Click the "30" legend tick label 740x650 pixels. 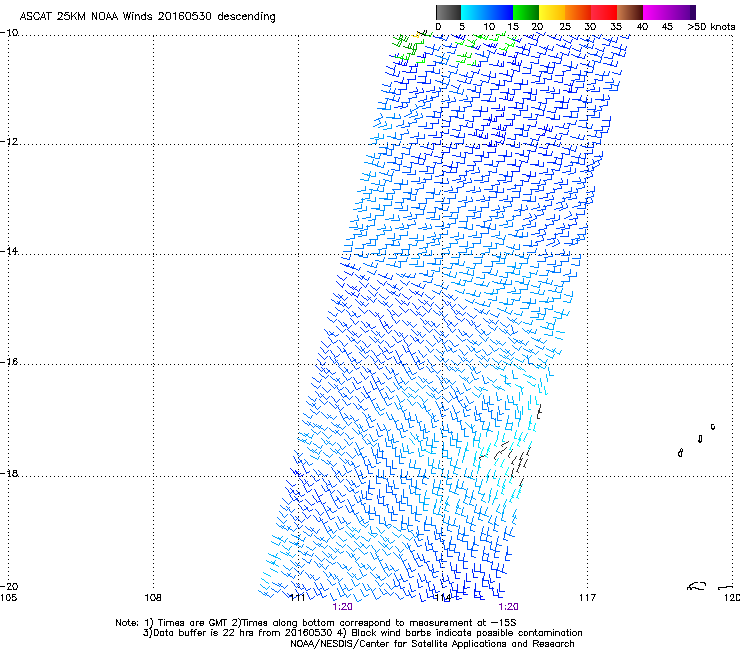click(x=590, y=27)
